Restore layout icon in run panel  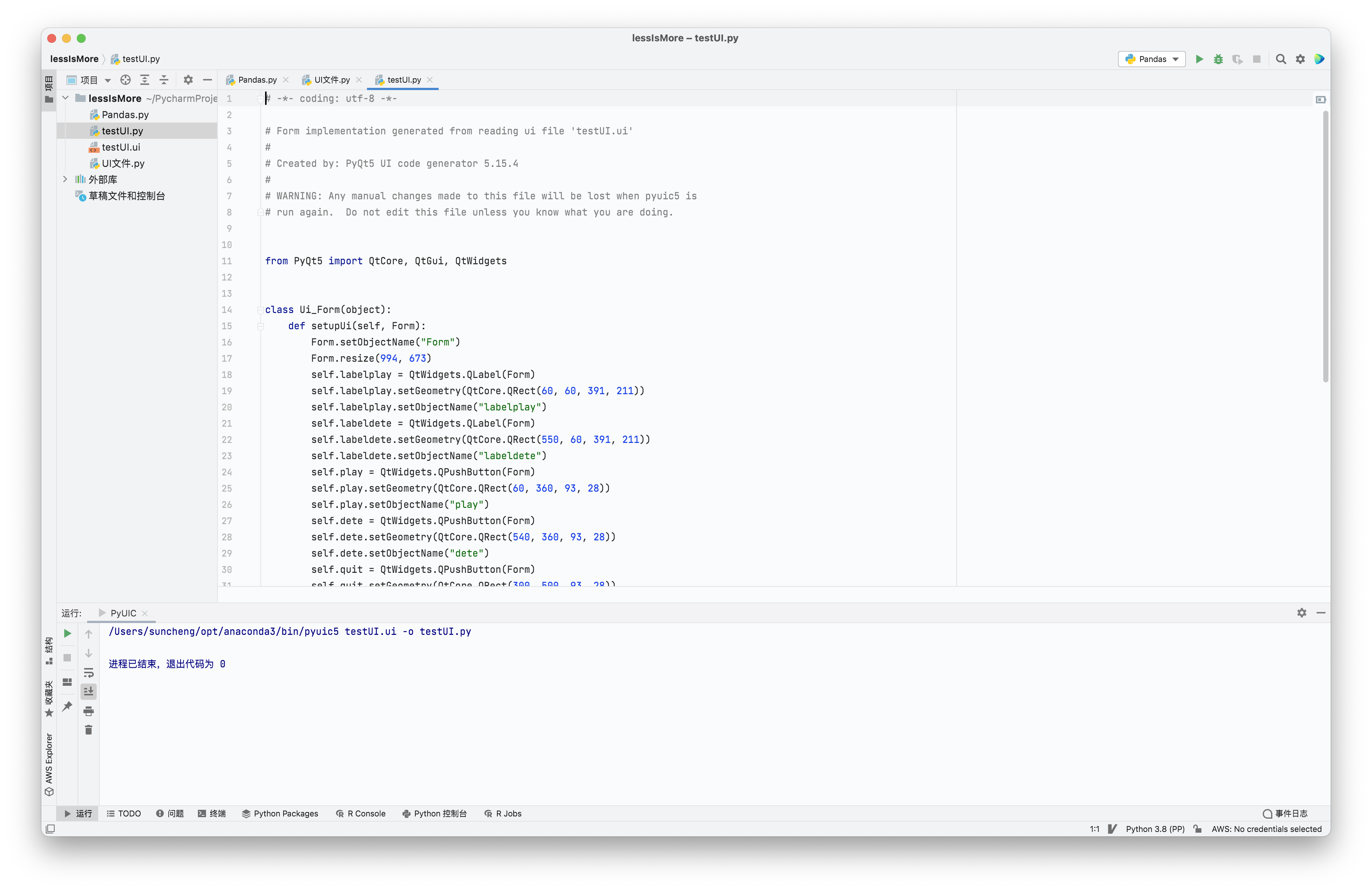pos(68,682)
